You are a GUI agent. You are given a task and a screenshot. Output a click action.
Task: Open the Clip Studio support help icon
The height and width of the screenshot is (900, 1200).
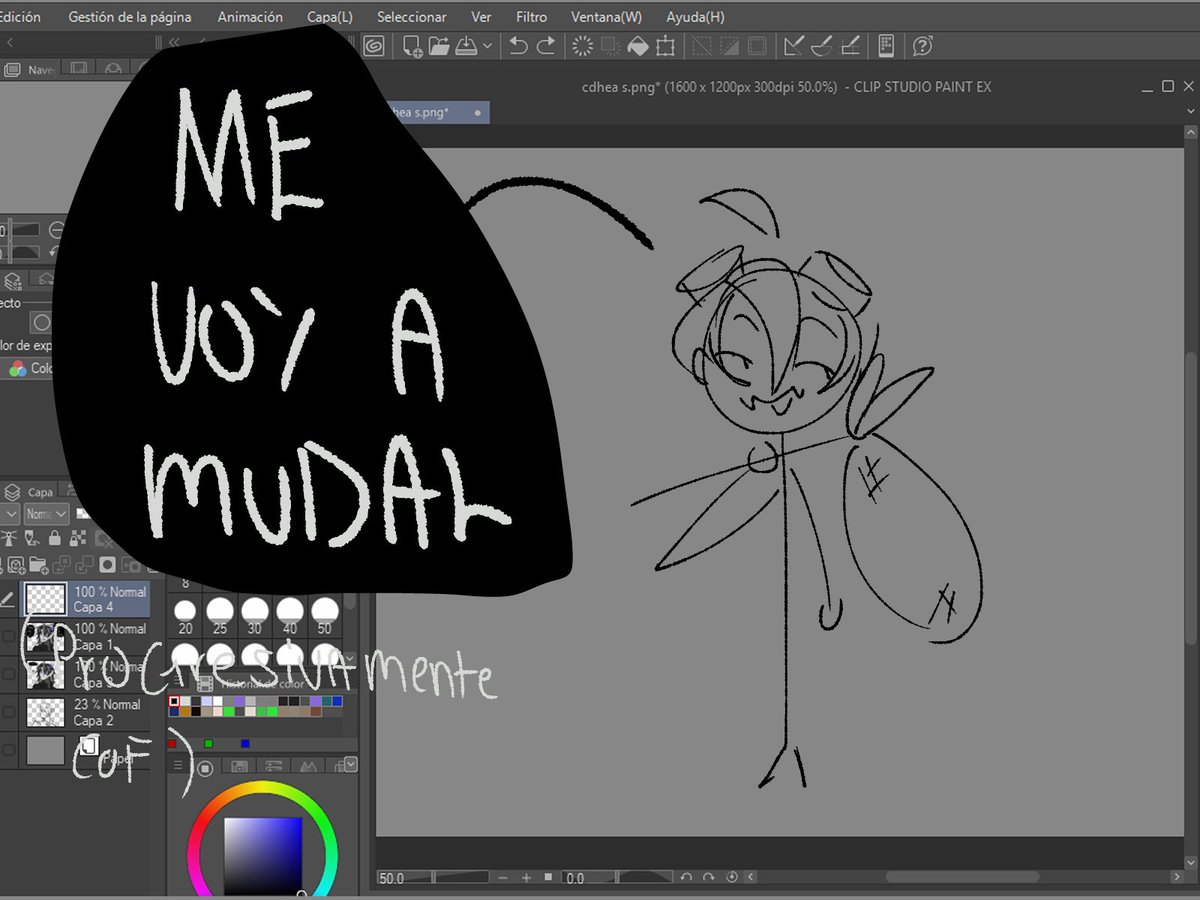922,46
